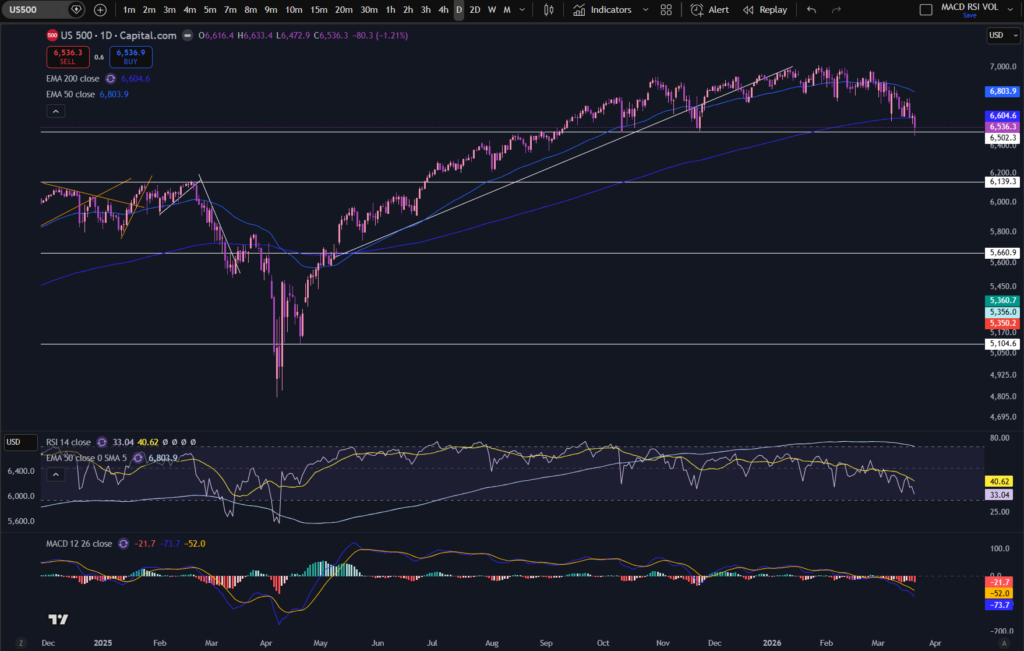Open the Indicators dialog
This screenshot has height=651, width=1024.
click(x=603, y=10)
